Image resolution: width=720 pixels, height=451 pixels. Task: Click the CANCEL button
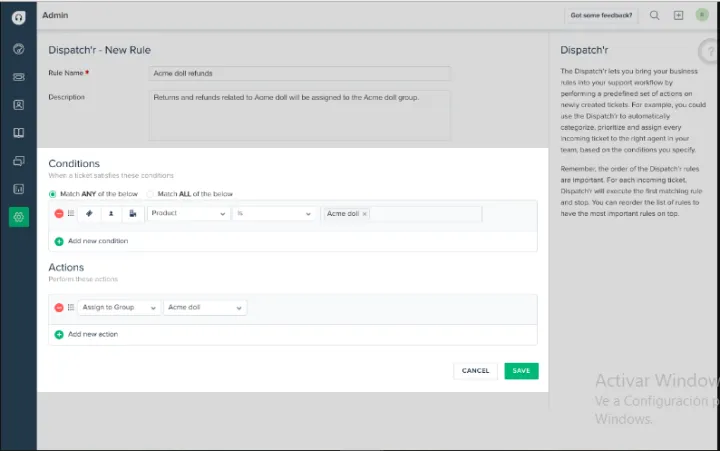475,370
